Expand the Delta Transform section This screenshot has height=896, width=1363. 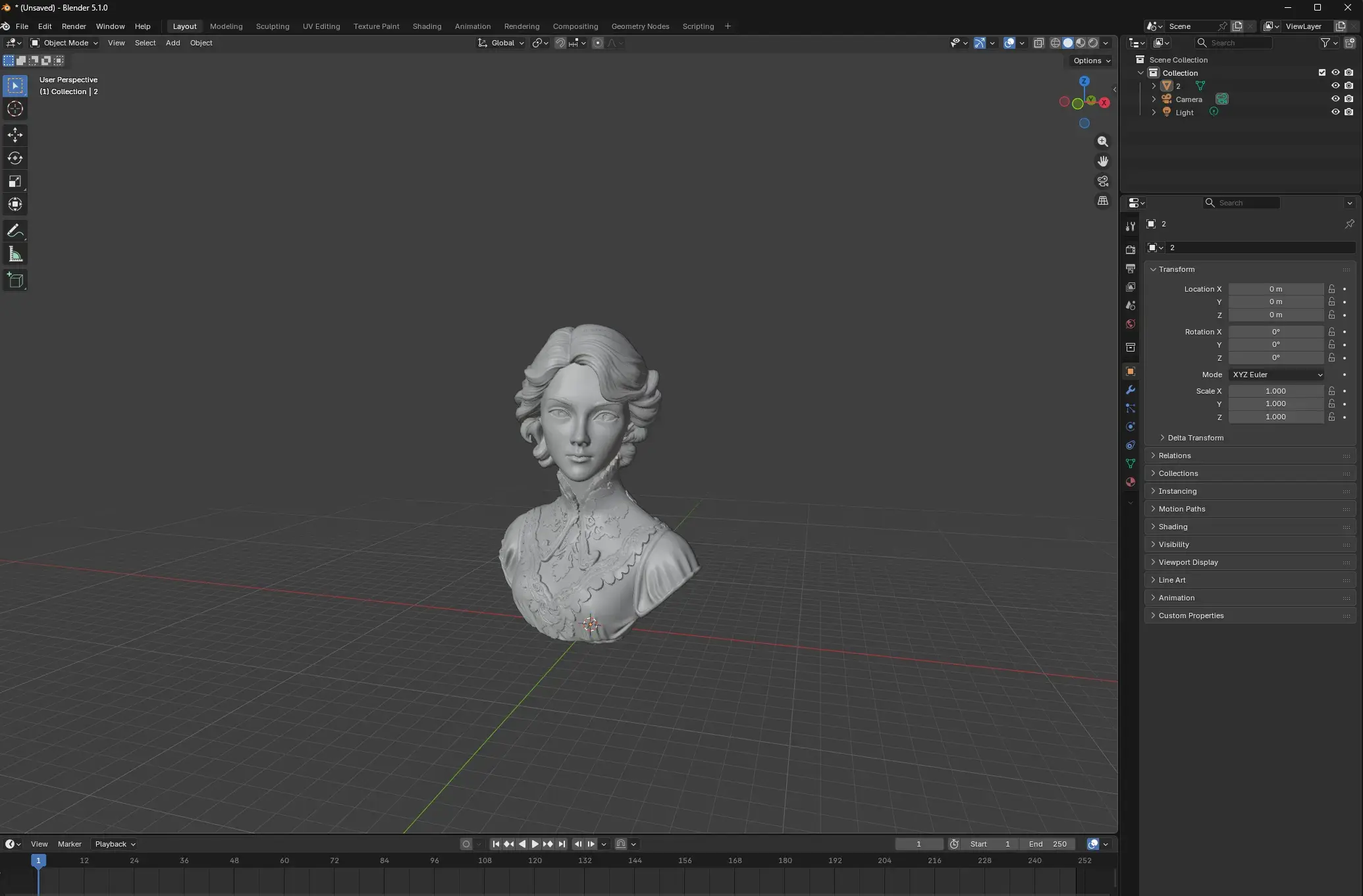pos(1195,438)
